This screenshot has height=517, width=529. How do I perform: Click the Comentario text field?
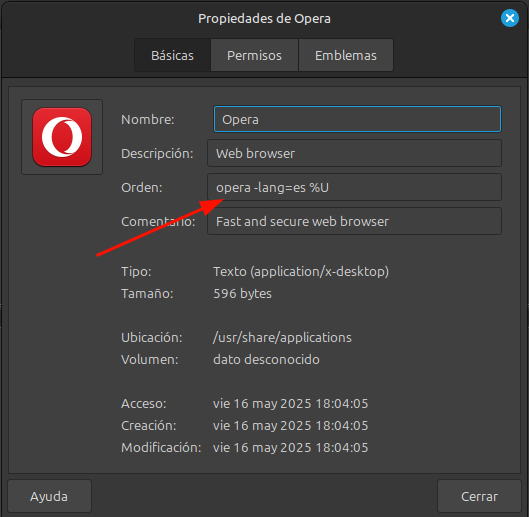pyautogui.click(x=354, y=221)
